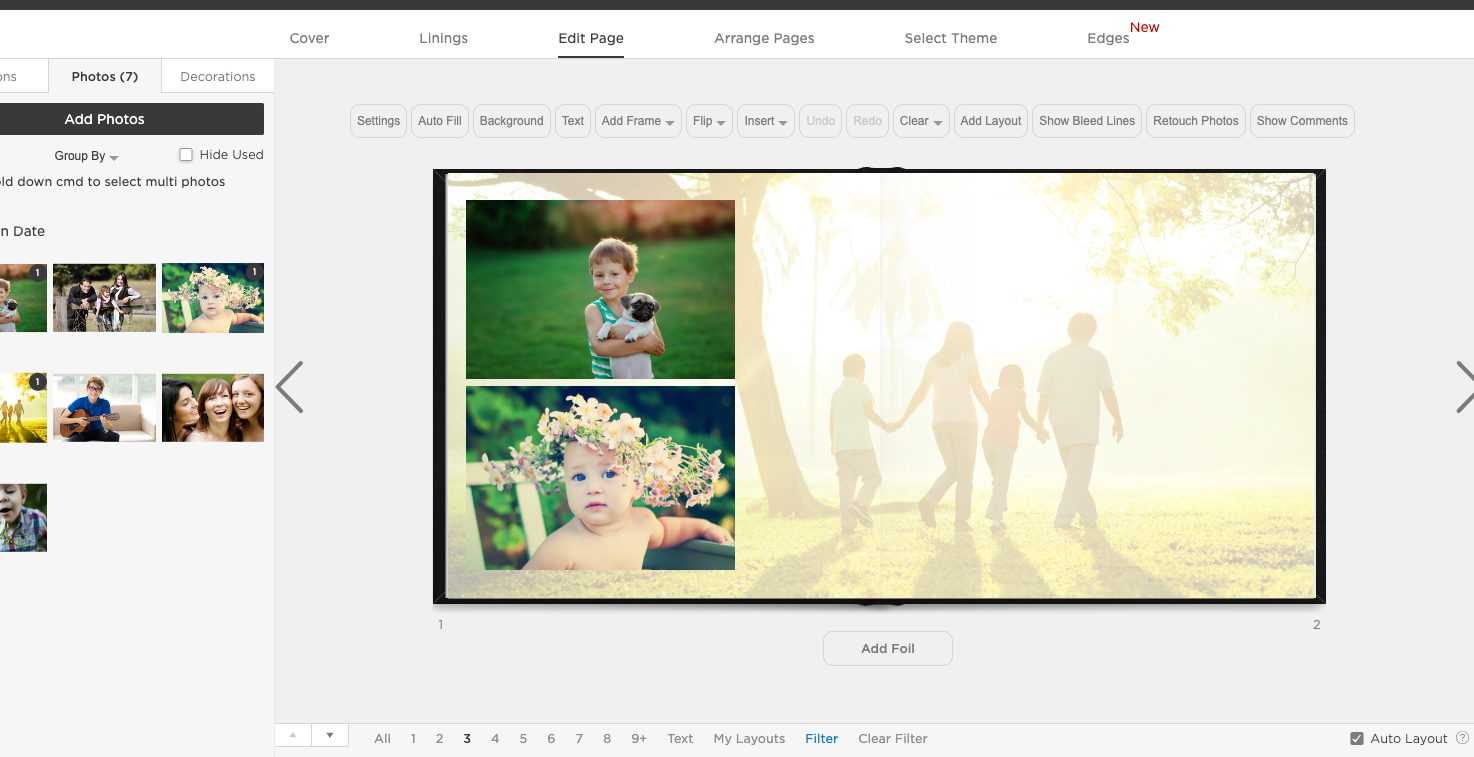Go to the previous page spread arrow
Screen dimensions: 1474x757
(289, 387)
